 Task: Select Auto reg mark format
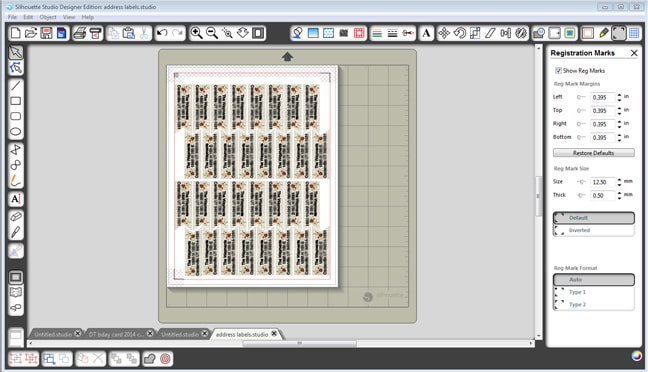pyautogui.click(x=593, y=280)
